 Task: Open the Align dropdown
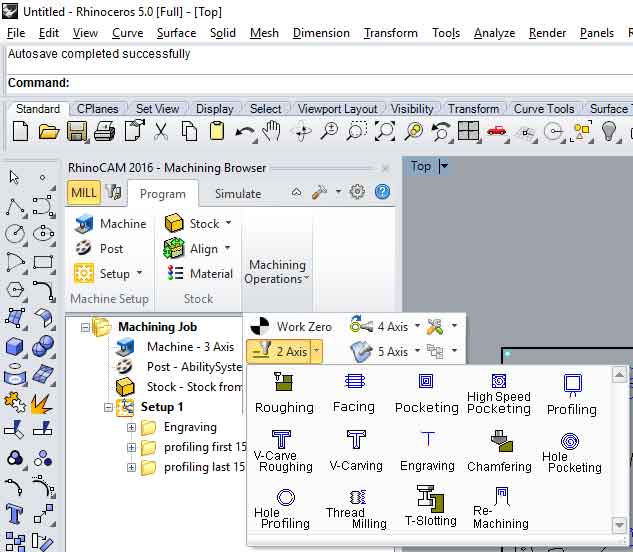(227, 248)
